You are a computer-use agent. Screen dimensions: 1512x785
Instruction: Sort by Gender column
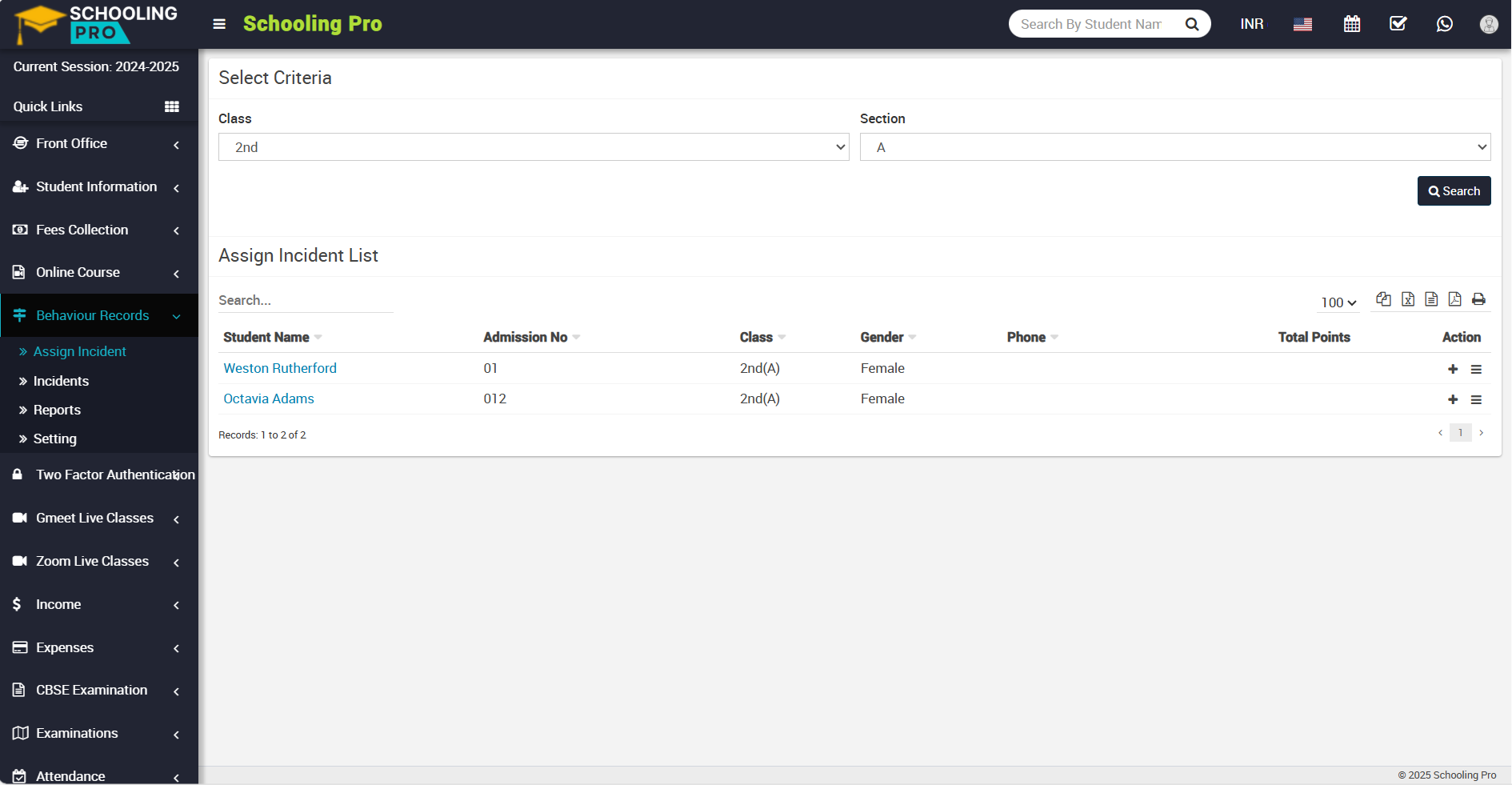point(888,338)
